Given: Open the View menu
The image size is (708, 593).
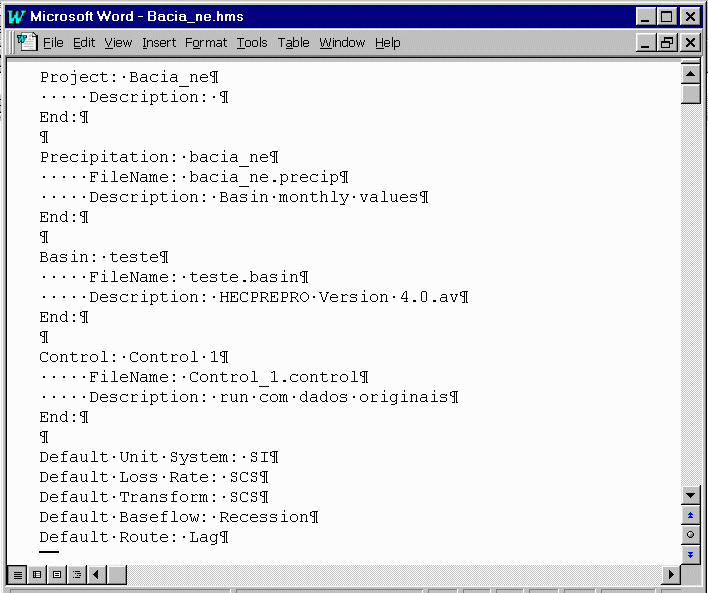Looking at the screenshot, I should point(118,42).
